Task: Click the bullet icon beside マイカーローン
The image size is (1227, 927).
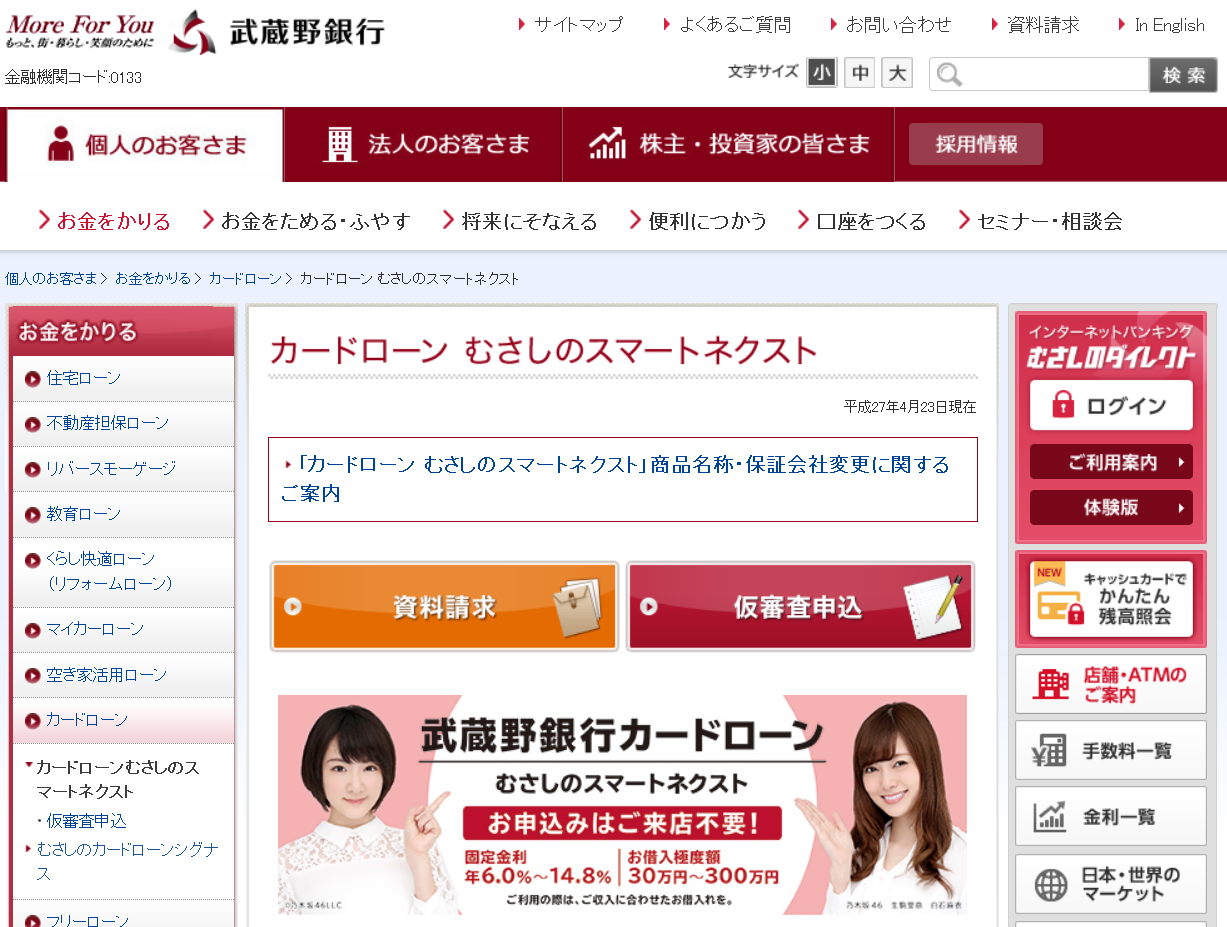Action: point(32,629)
